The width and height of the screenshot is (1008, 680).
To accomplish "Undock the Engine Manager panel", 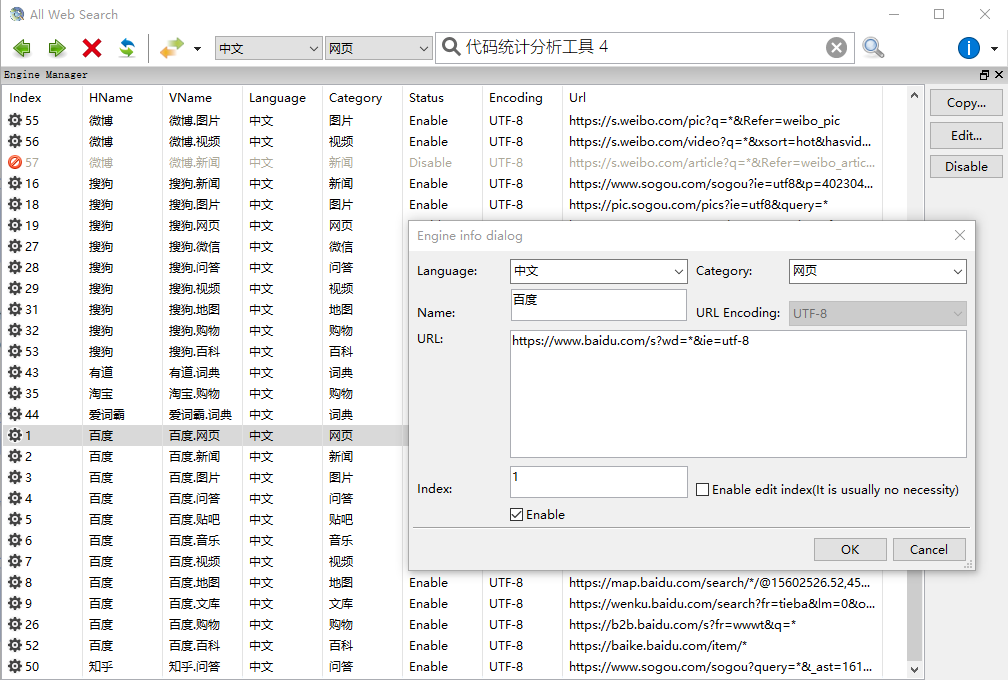I will 984,75.
